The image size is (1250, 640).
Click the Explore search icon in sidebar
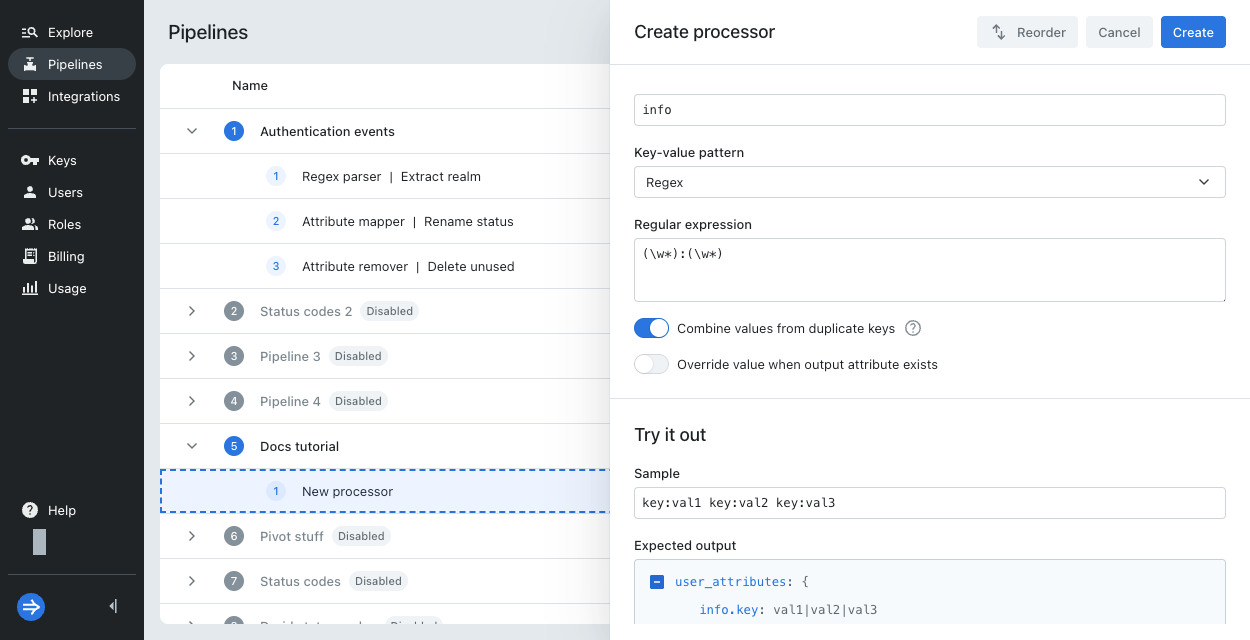30,33
